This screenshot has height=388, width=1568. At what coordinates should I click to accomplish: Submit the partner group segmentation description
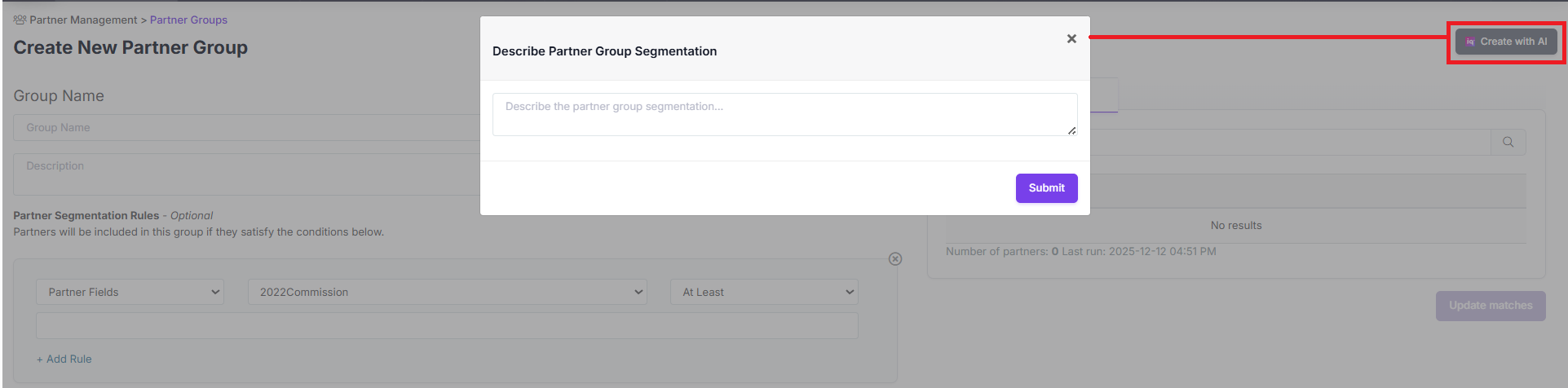click(1046, 187)
